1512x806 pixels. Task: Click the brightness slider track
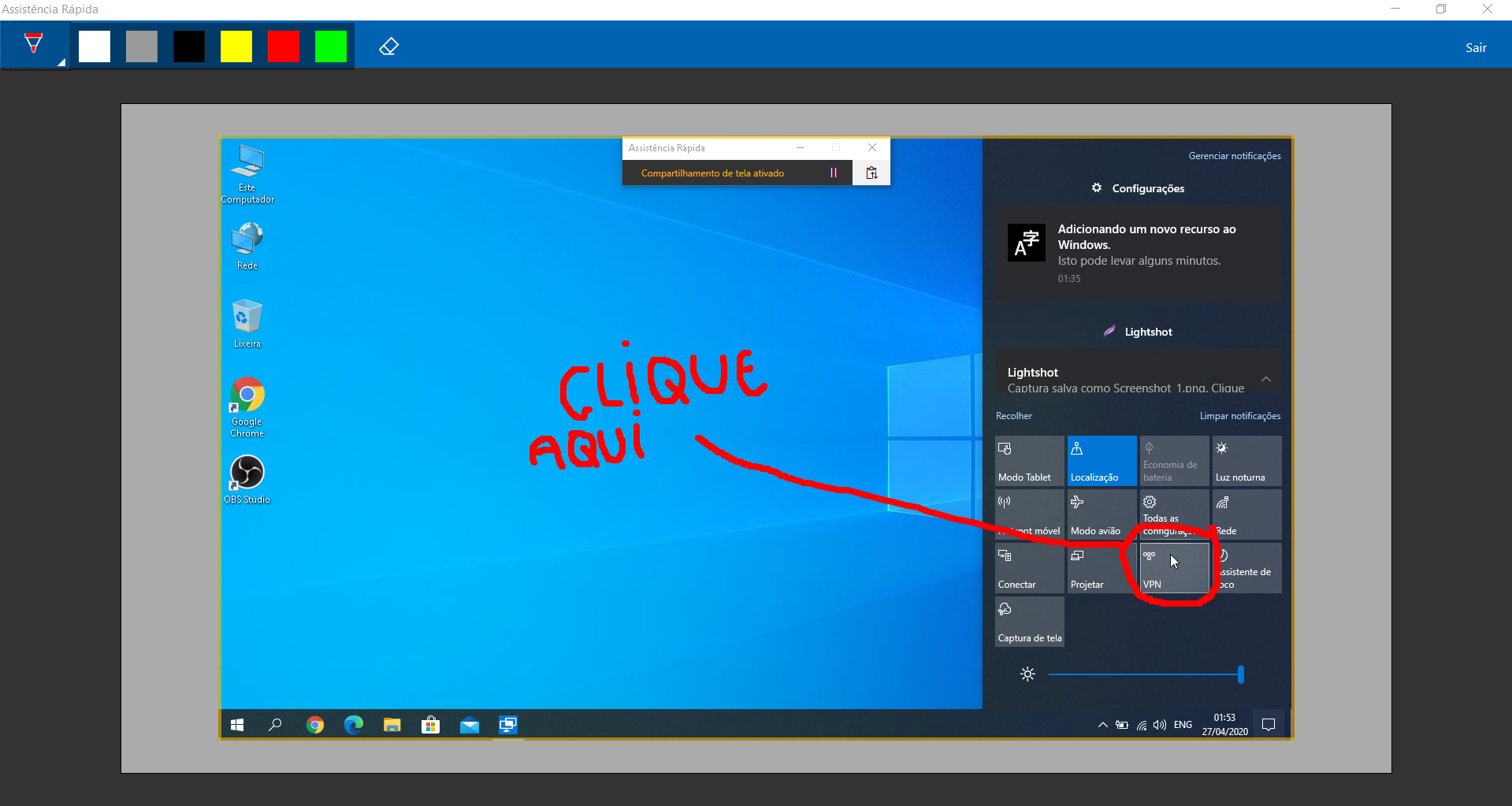tap(1145, 674)
